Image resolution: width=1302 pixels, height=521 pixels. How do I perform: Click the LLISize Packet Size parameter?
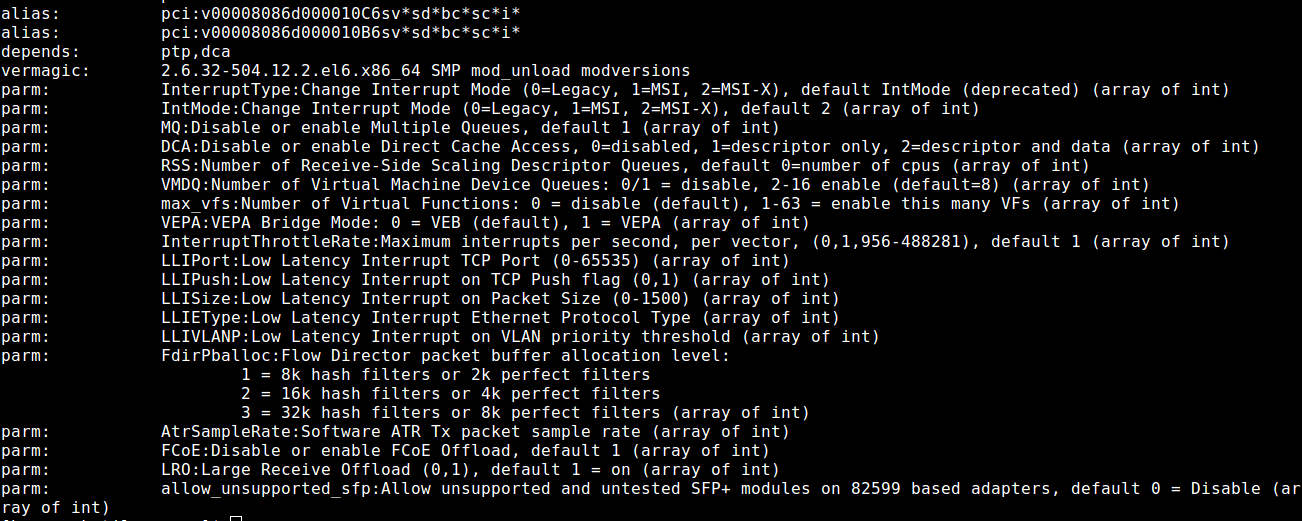click(x=500, y=299)
